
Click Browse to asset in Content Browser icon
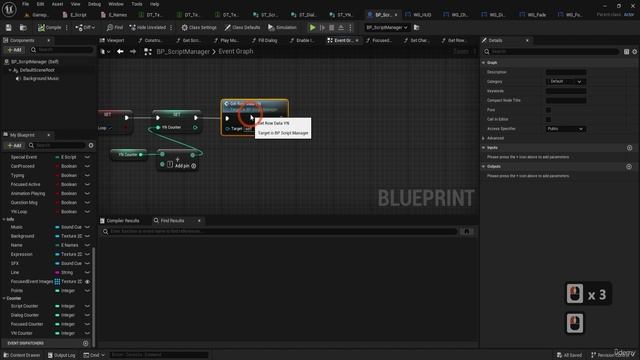[x=23, y=27]
